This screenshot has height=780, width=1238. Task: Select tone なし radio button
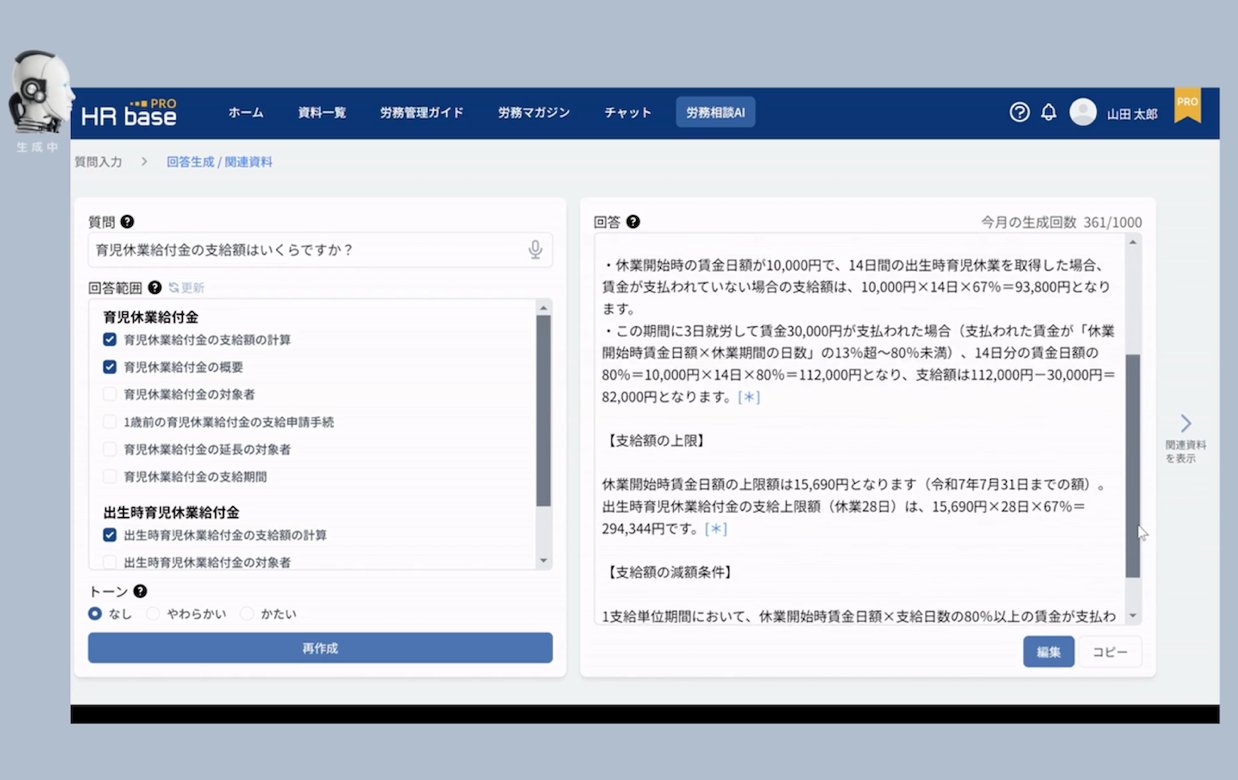coord(95,614)
